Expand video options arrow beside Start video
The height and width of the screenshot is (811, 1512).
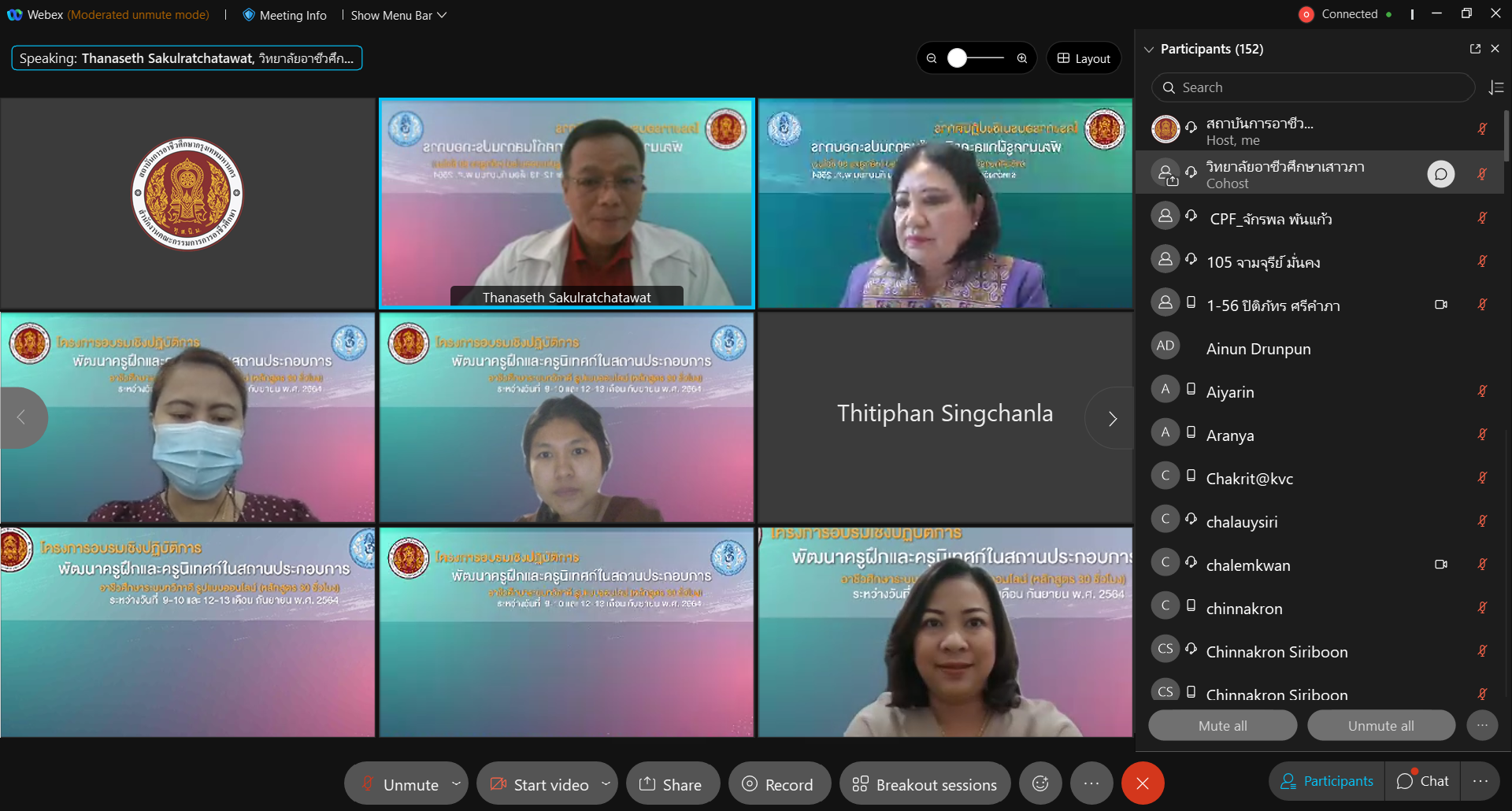[606, 783]
